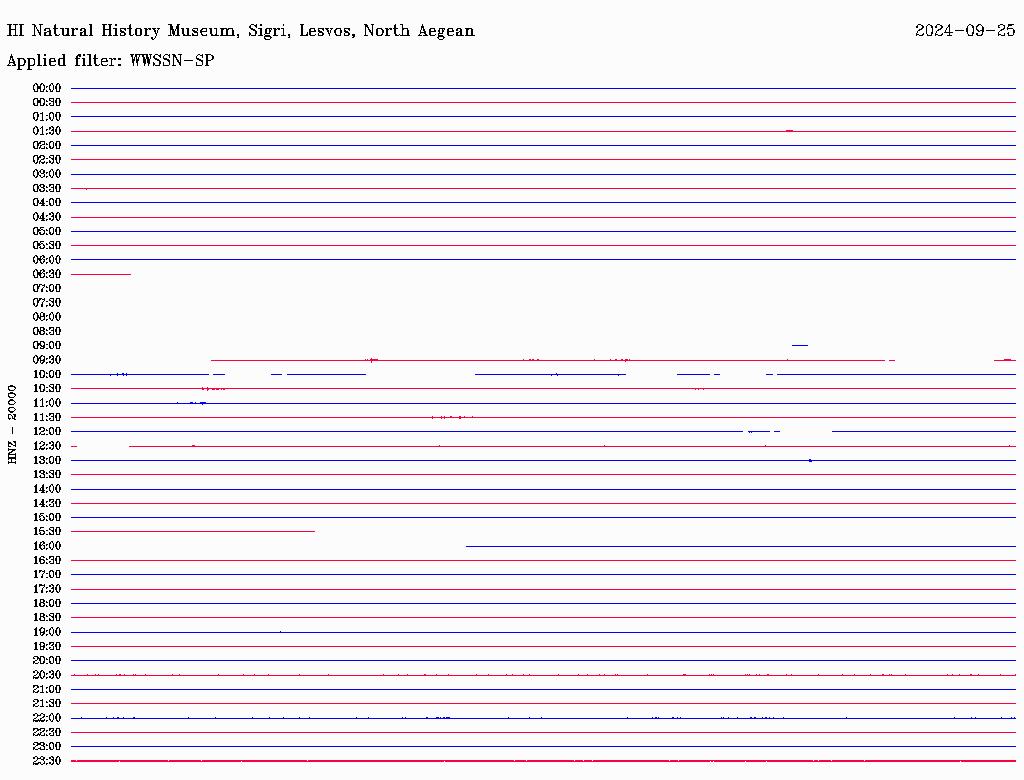
Task: Click the short blue 09:00 trace segment
Action: tap(800, 346)
